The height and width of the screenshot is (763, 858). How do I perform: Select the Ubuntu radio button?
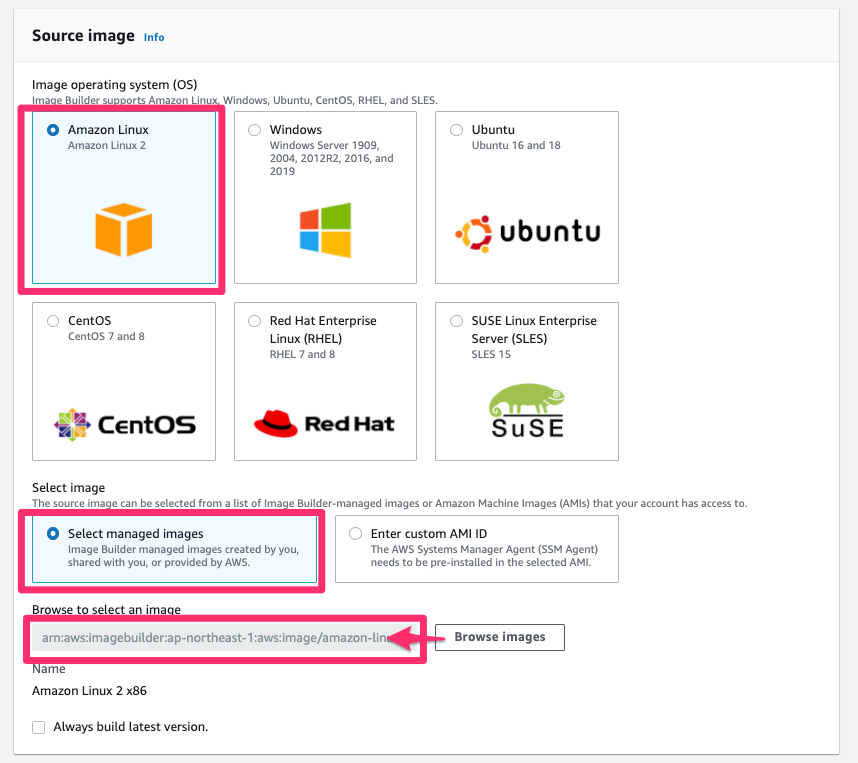[x=456, y=130]
